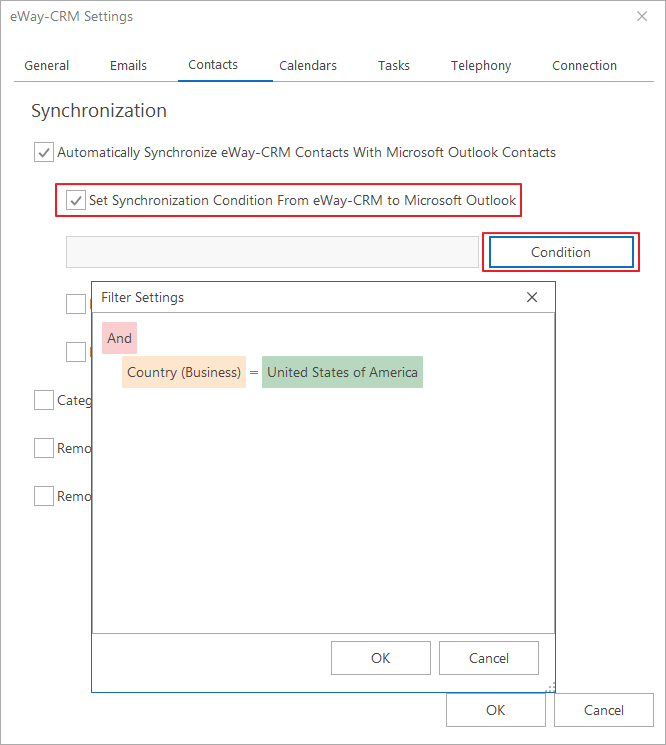The width and height of the screenshot is (666, 745).
Task: Toggle Automatically Synchronize eWay-CRM Contacts checkbox
Action: 44,153
